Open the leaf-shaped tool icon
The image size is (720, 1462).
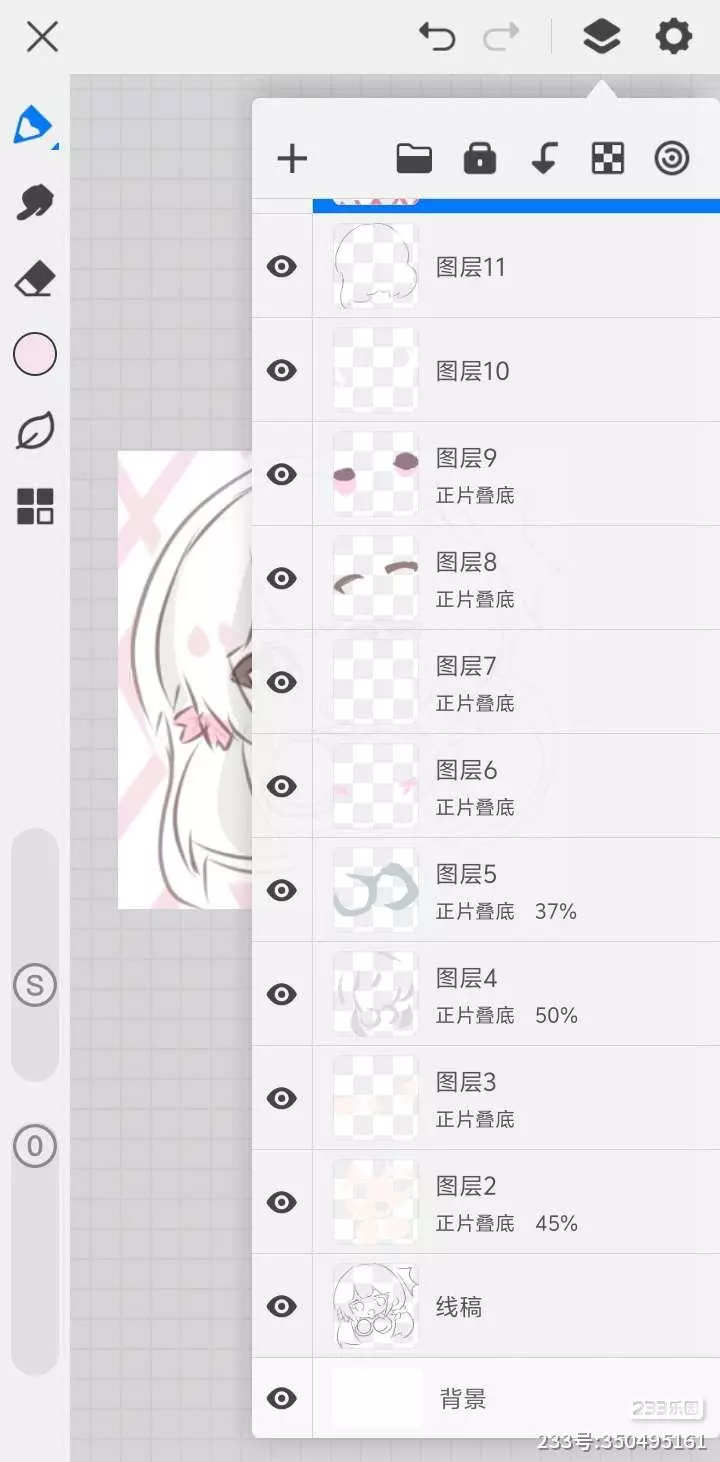point(35,431)
